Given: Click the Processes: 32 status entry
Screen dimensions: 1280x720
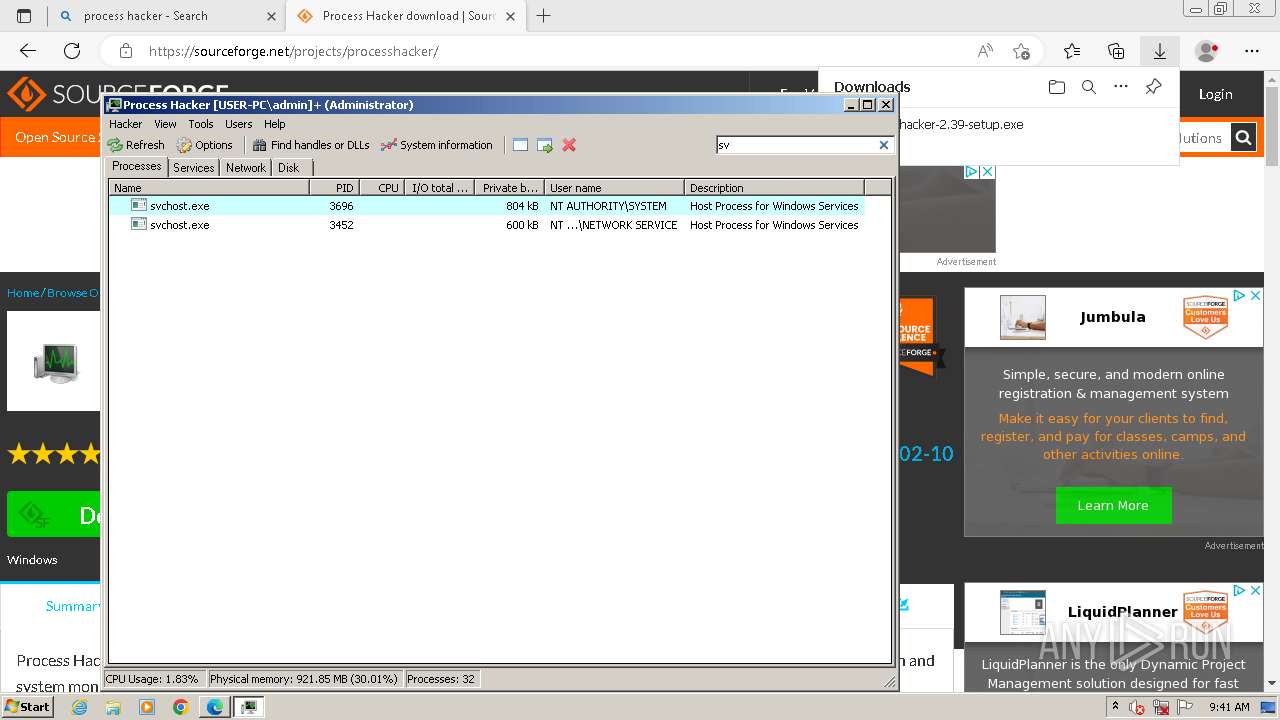Looking at the screenshot, I should coord(441,679).
